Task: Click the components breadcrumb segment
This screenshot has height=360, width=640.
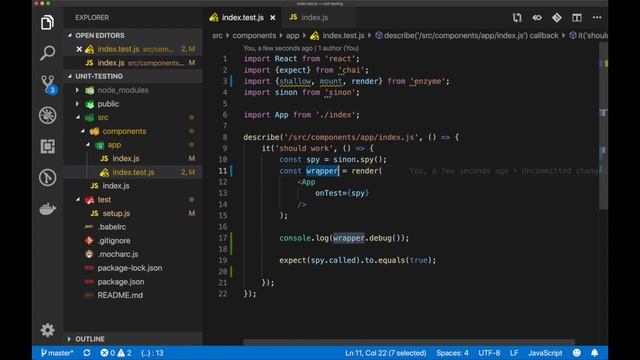Action: click(254, 36)
